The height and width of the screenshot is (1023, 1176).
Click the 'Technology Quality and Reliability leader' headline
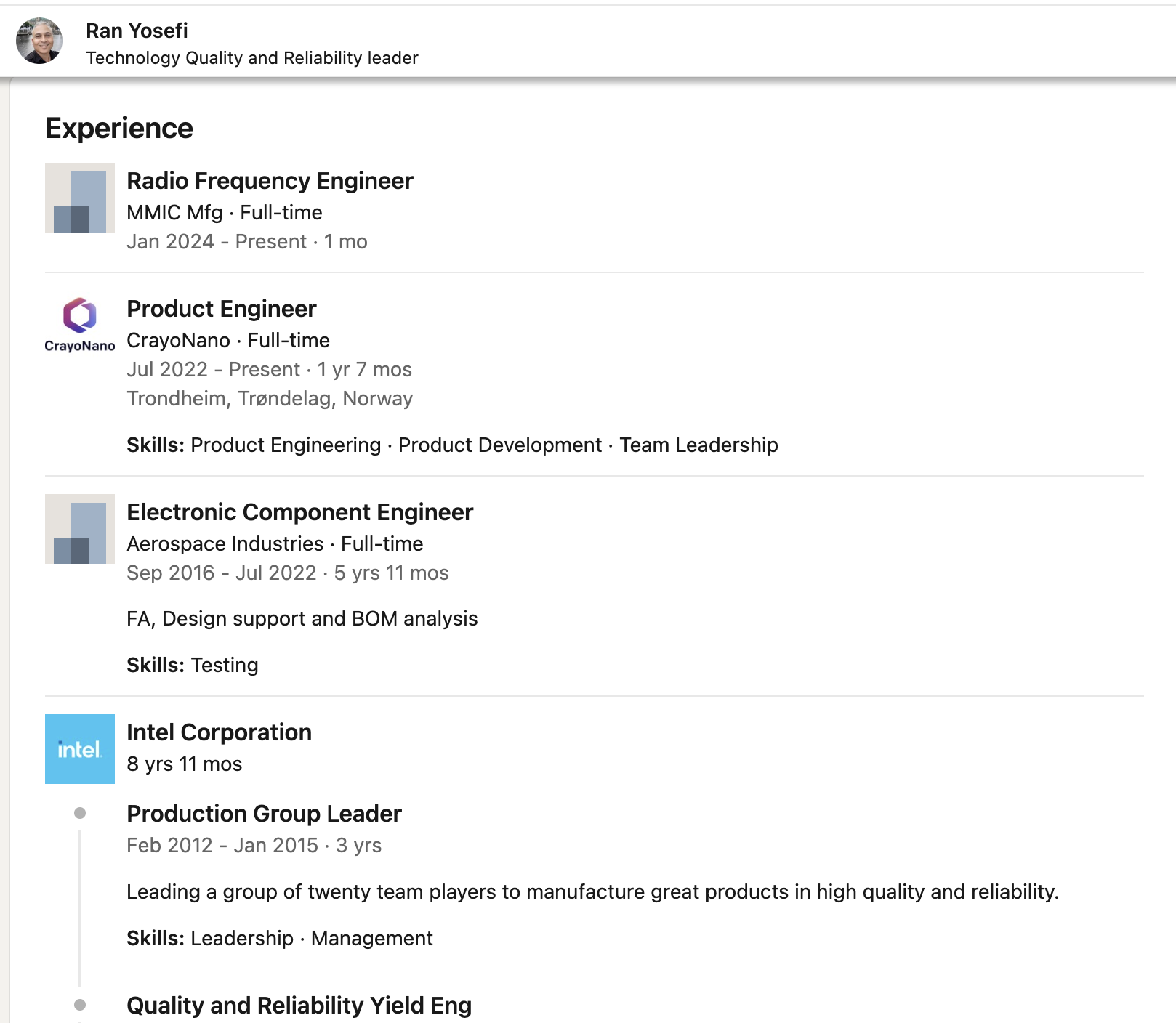[x=252, y=58]
